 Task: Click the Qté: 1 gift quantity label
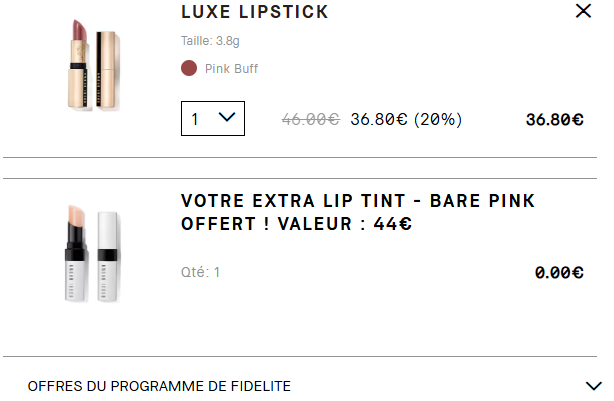click(200, 272)
